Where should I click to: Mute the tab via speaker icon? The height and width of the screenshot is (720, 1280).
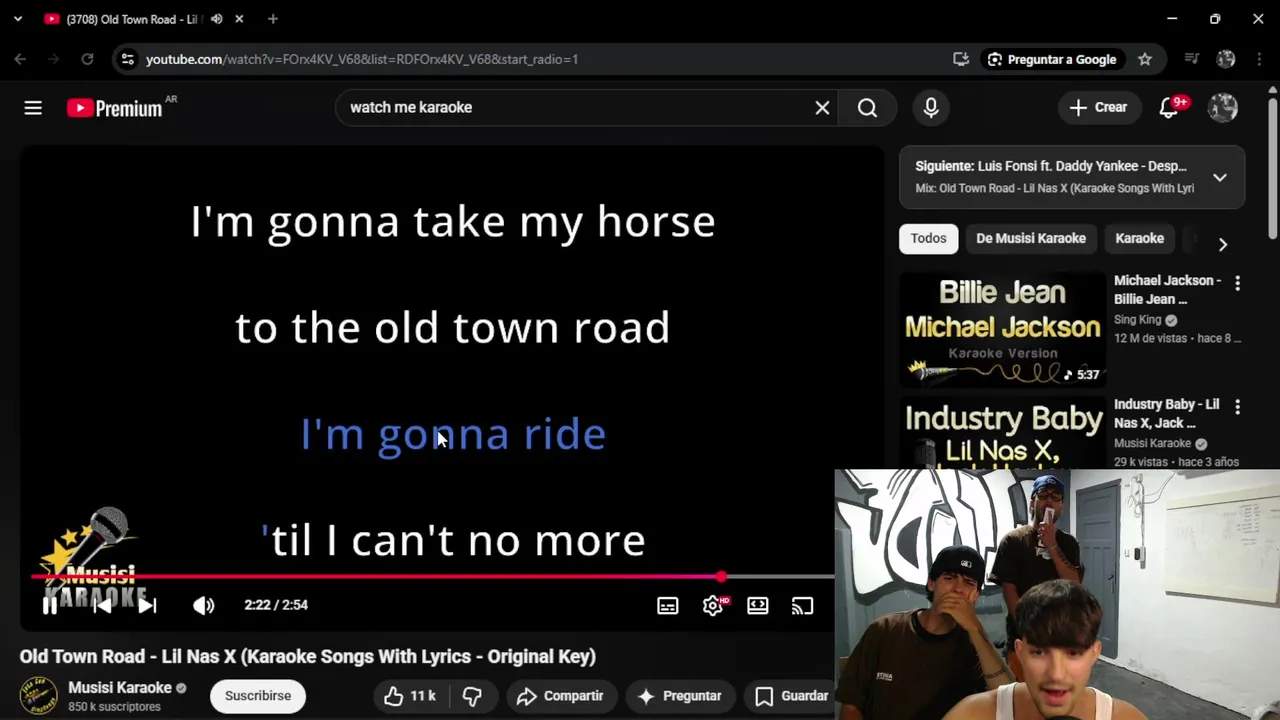coord(217,19)
